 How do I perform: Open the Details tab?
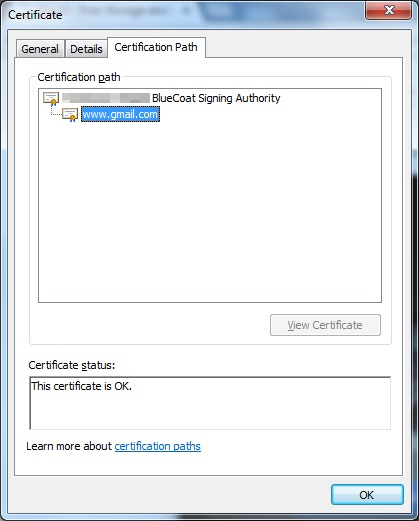[86, 49]
